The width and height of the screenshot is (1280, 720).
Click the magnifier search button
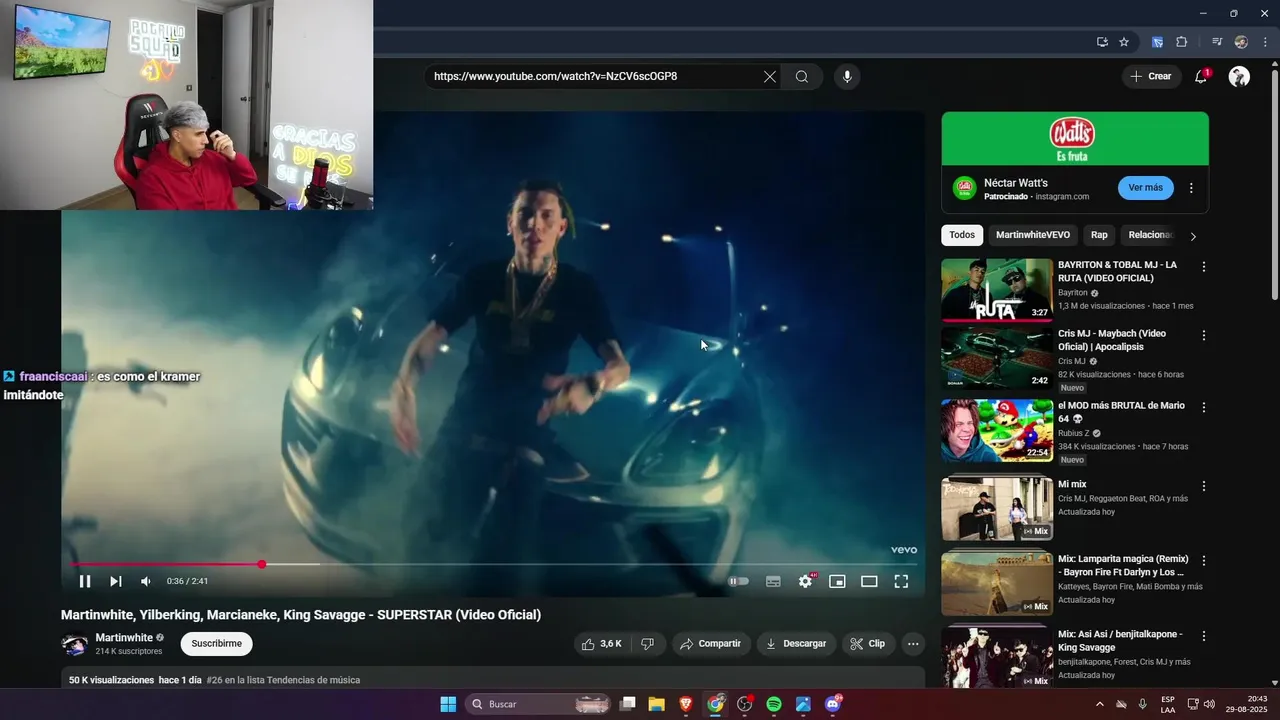tap(802, 76)
